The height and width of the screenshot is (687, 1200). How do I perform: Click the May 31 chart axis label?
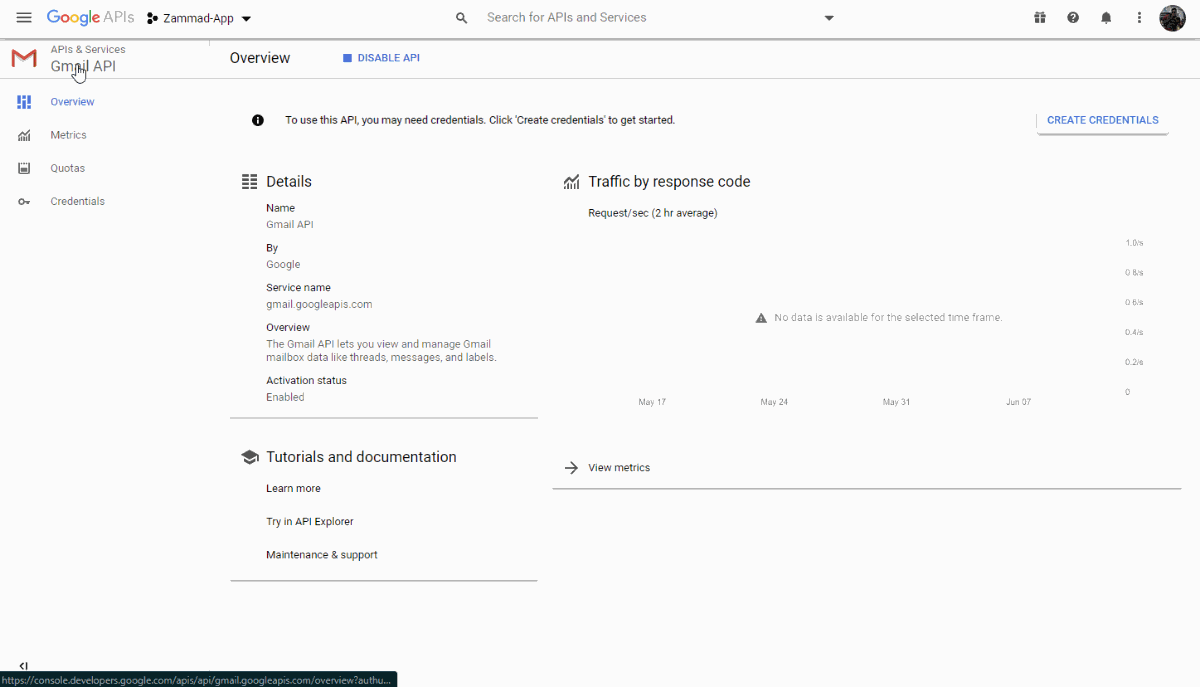(x=896, y=402)
